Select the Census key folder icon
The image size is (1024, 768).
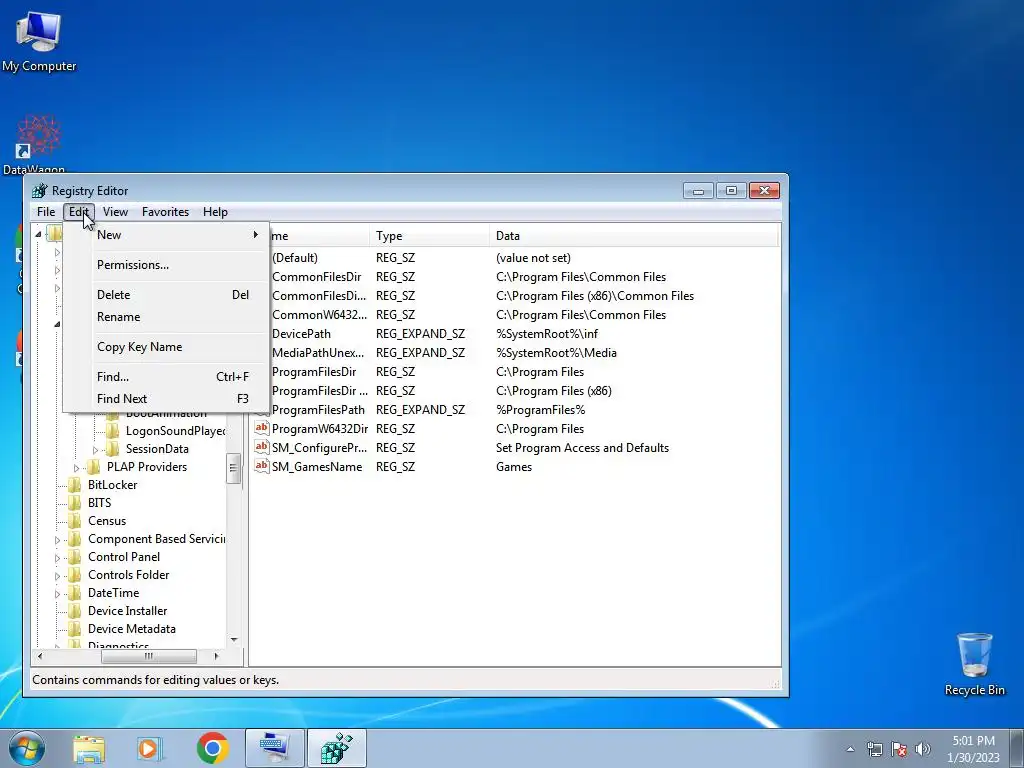pyautogui.click(x=75, y=520)
